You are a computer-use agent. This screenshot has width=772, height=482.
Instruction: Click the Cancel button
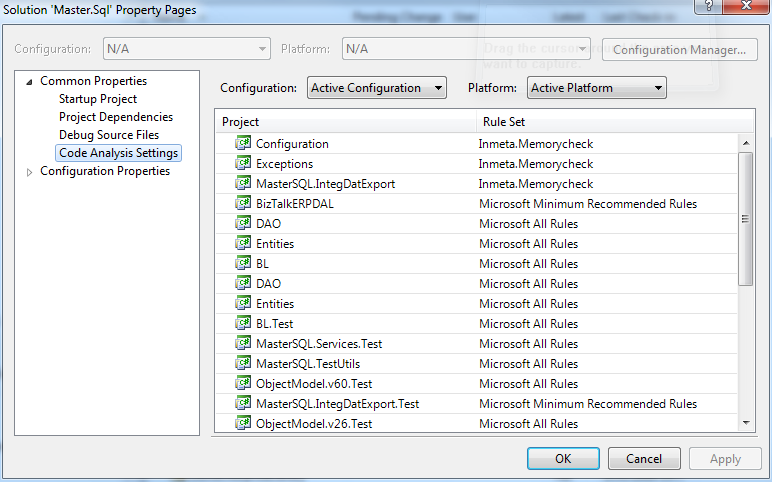tap(644, 458)
